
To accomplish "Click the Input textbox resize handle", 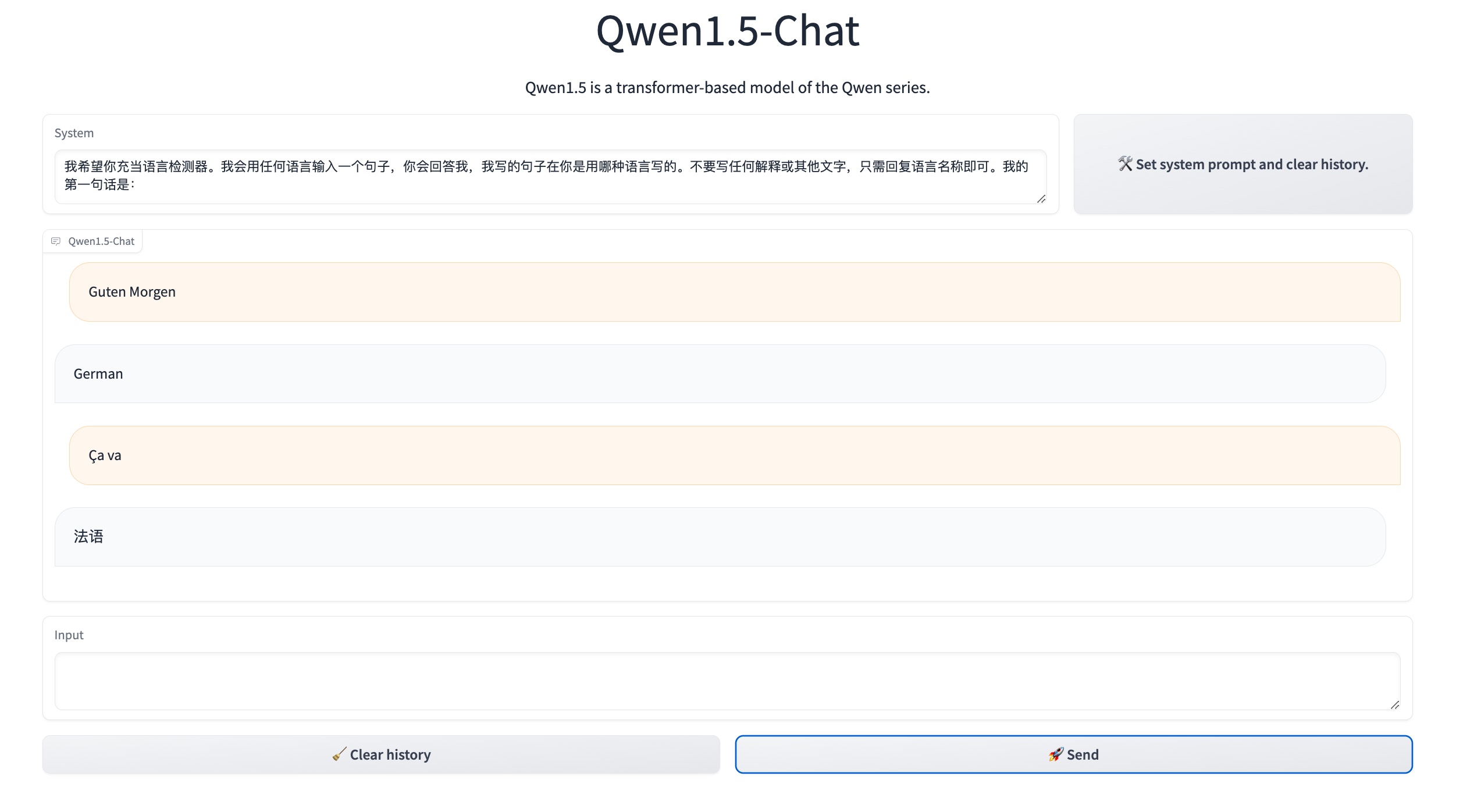I will (x=1394, y=705).
